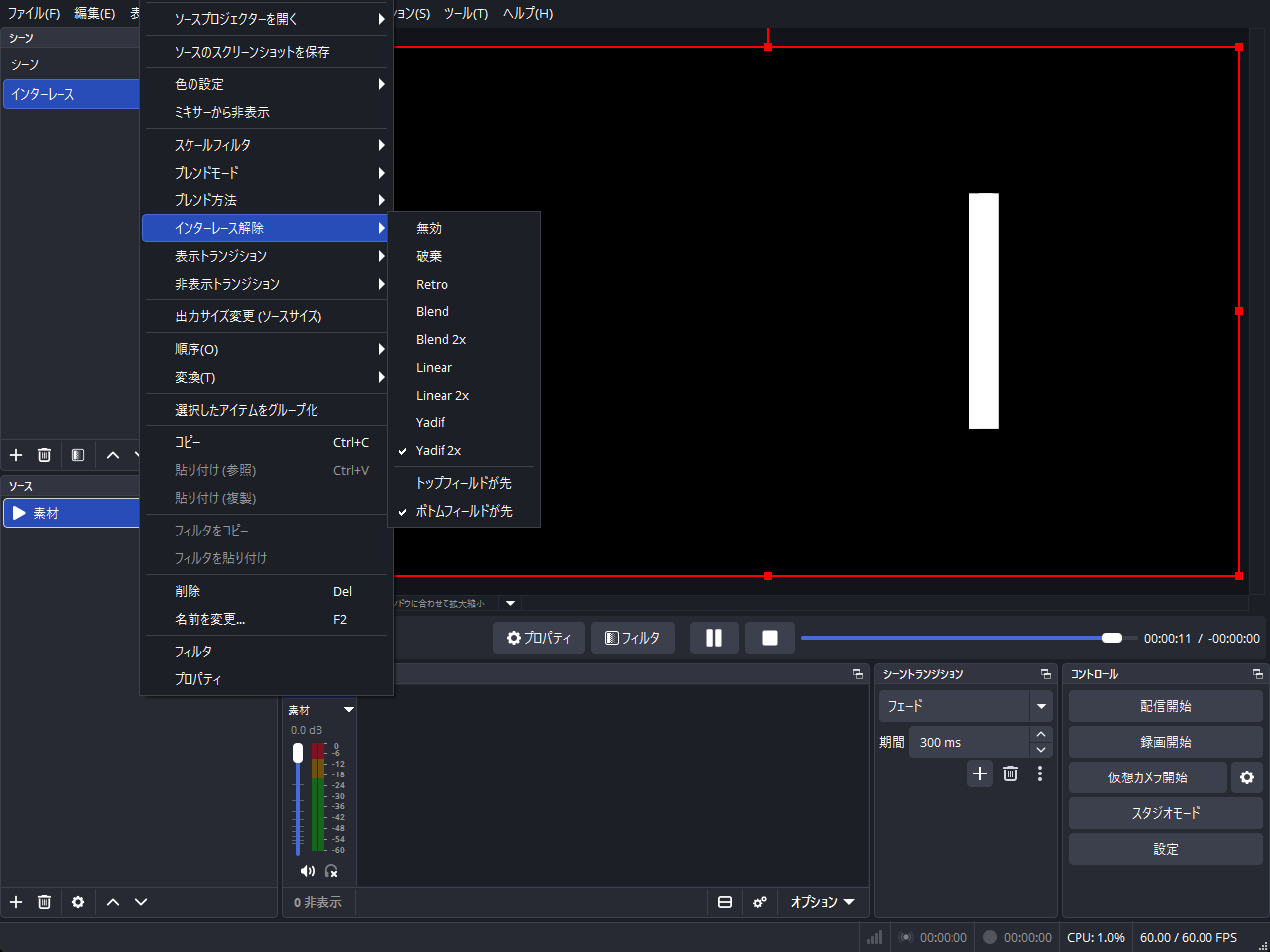Remove the transition with the trash icon under 期間

[x=1010, y=773]
